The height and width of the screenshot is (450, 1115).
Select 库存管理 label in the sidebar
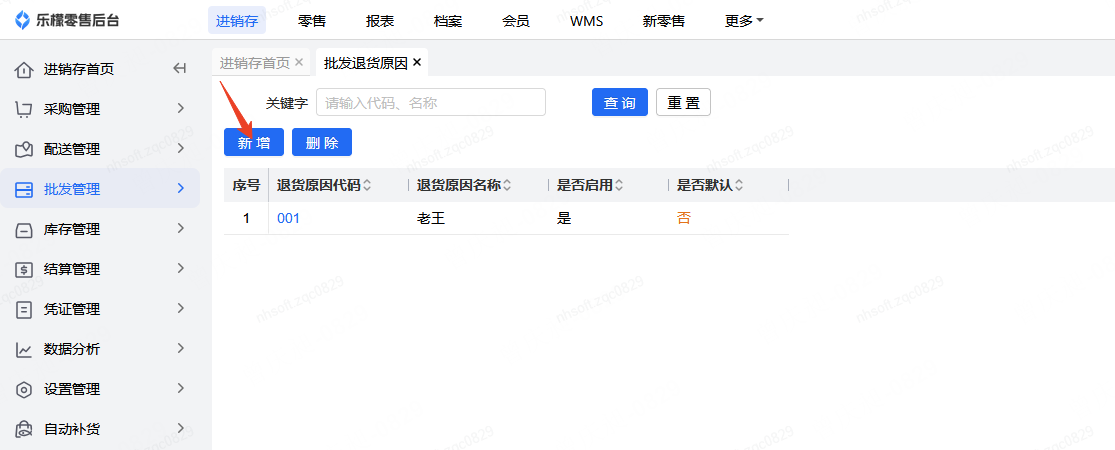pyautogui.click(x=72, y=230)
